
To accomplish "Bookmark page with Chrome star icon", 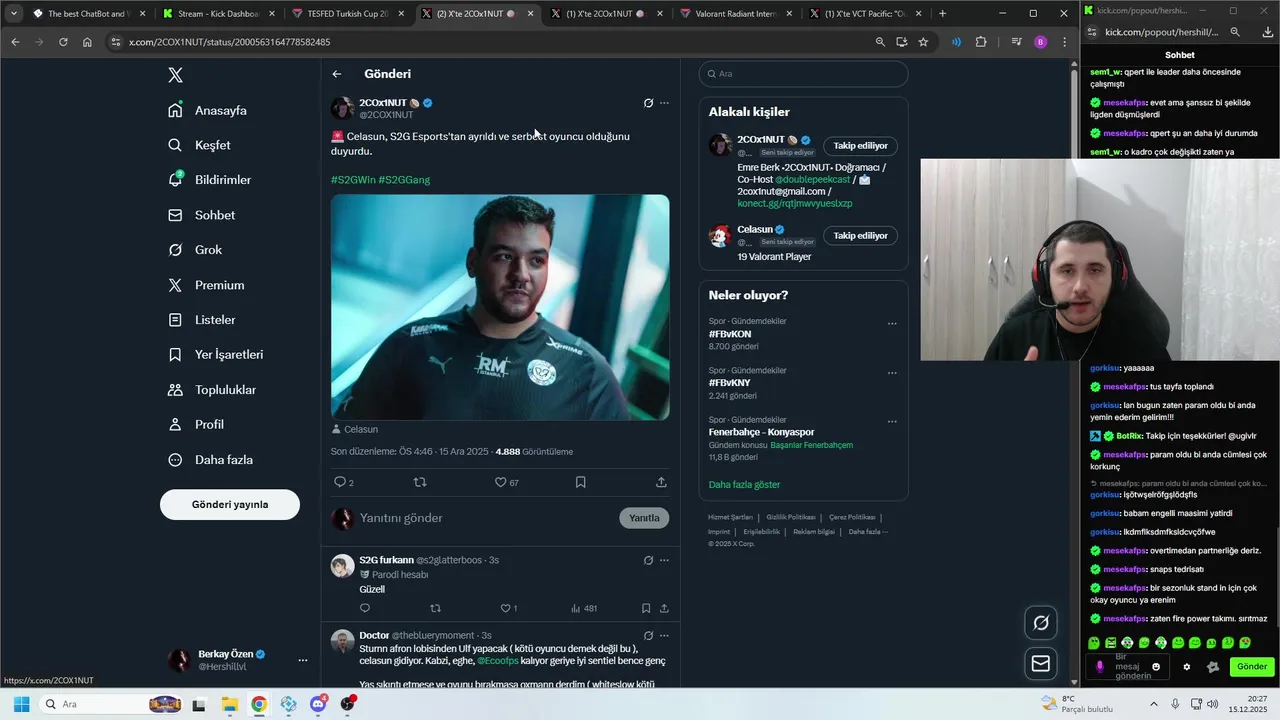I will (923, 42).
